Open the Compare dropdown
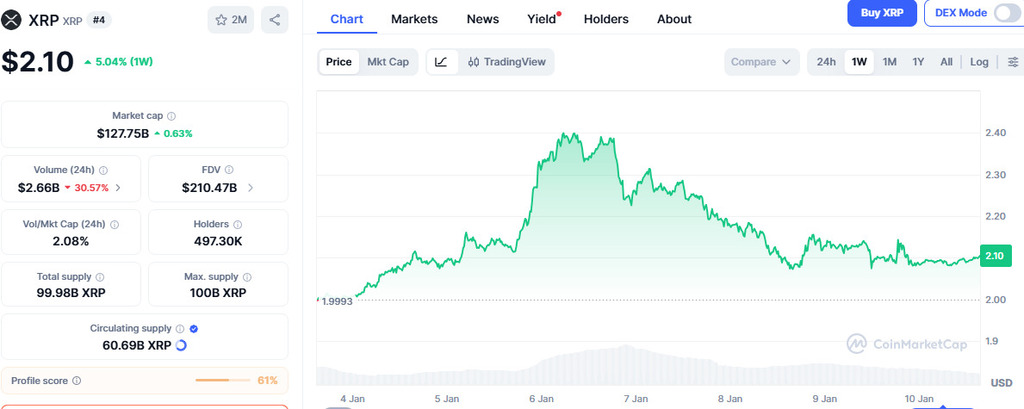Image resolution: width=1024 pixels, height=409 pixels. tap(761, 62)
